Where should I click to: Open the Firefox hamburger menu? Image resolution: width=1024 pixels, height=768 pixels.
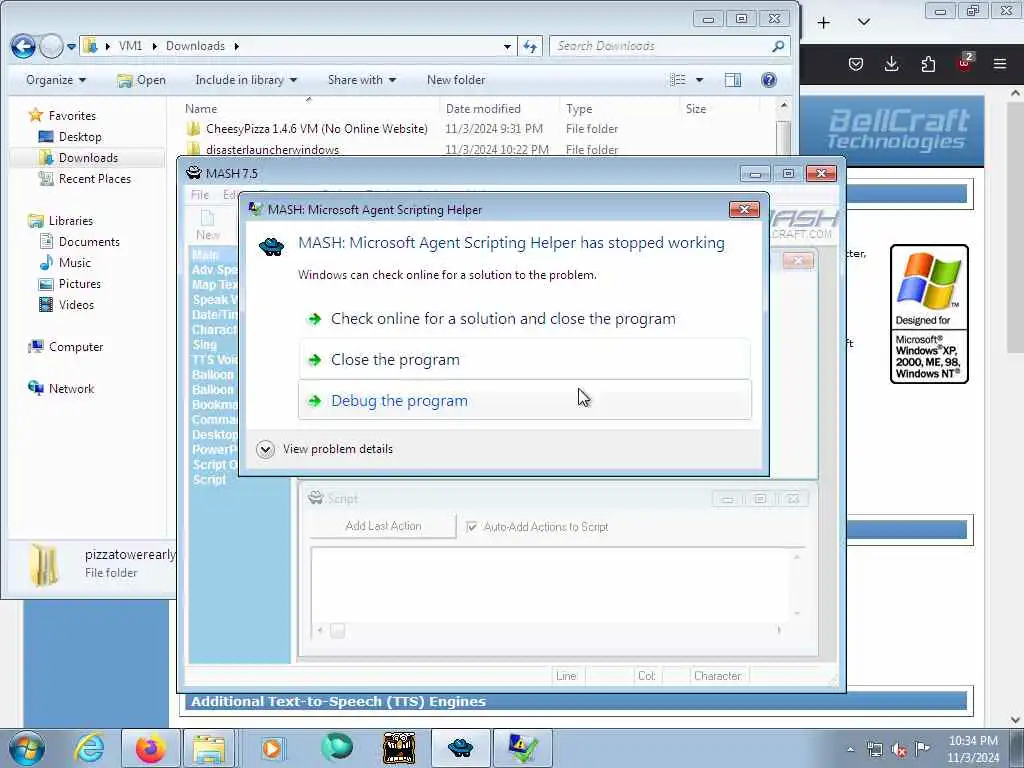click(1000, 64)
